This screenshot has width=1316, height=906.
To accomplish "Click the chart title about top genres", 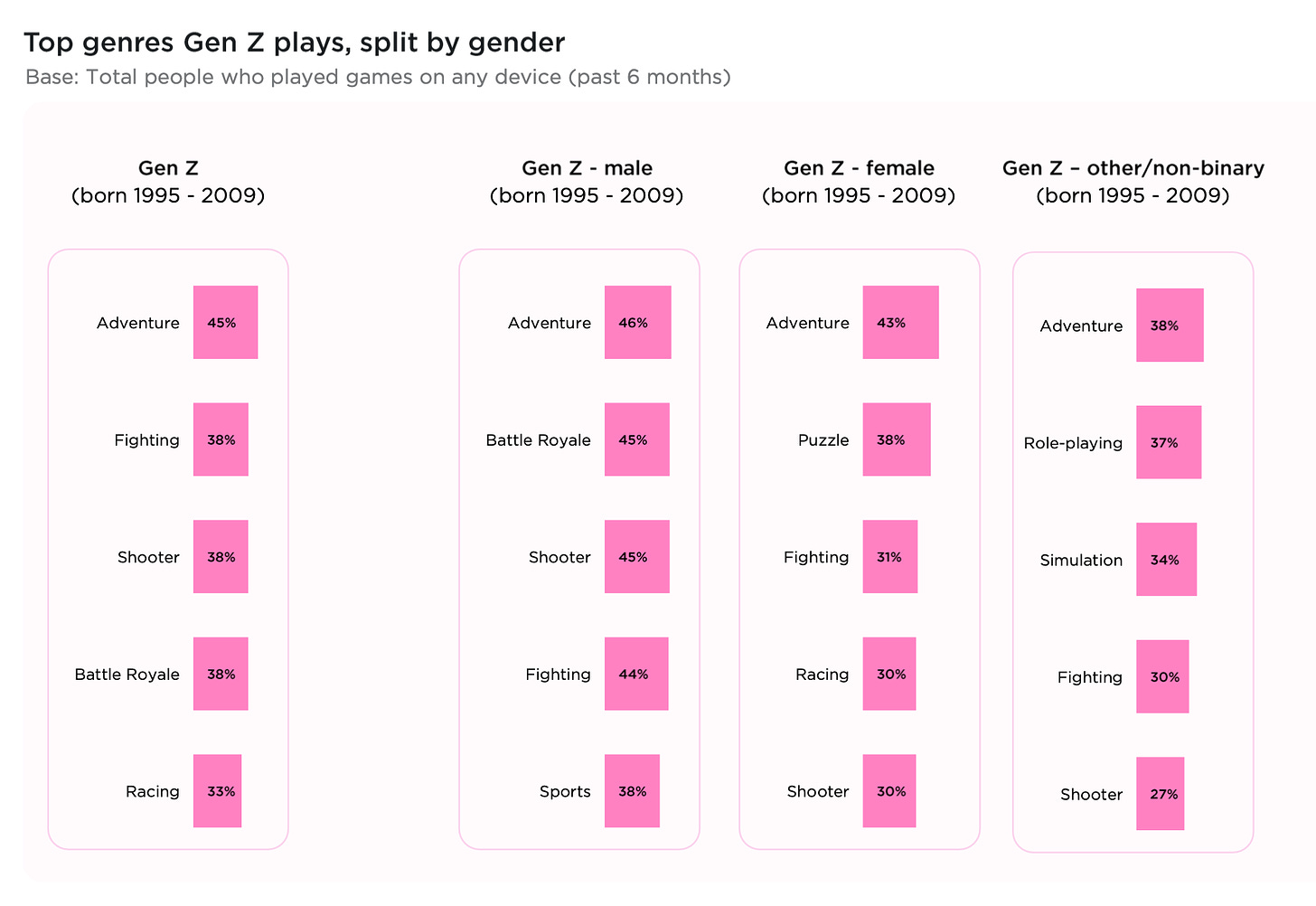I will (x=294, y=42).
